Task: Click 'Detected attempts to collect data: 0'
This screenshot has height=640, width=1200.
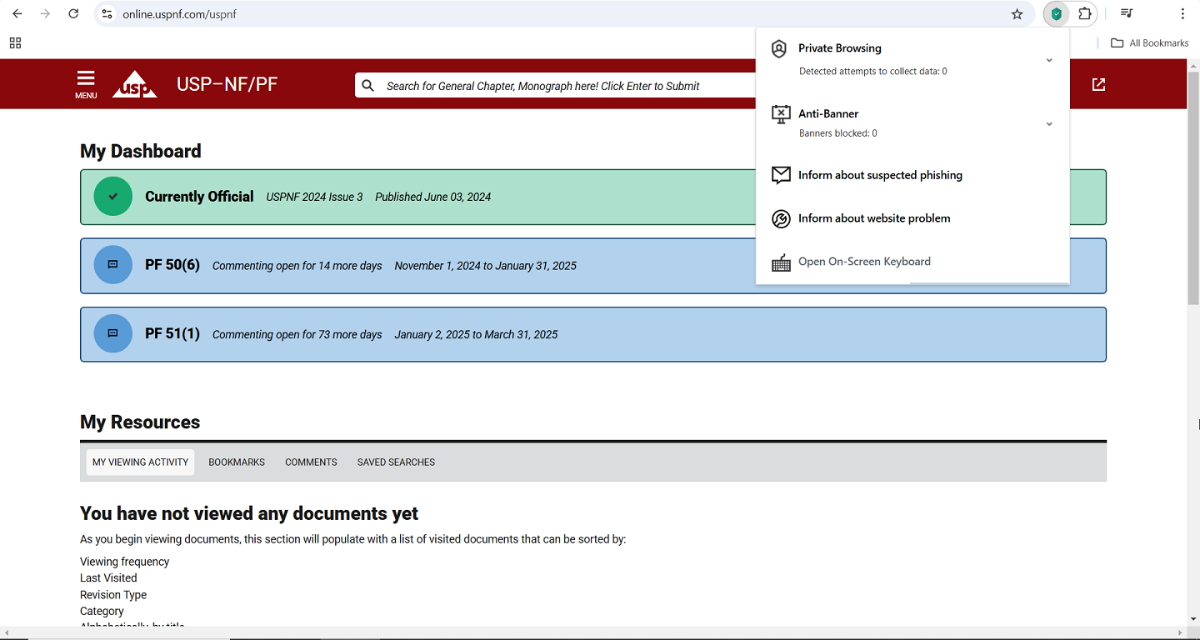Action: click(x=873, y=71)
